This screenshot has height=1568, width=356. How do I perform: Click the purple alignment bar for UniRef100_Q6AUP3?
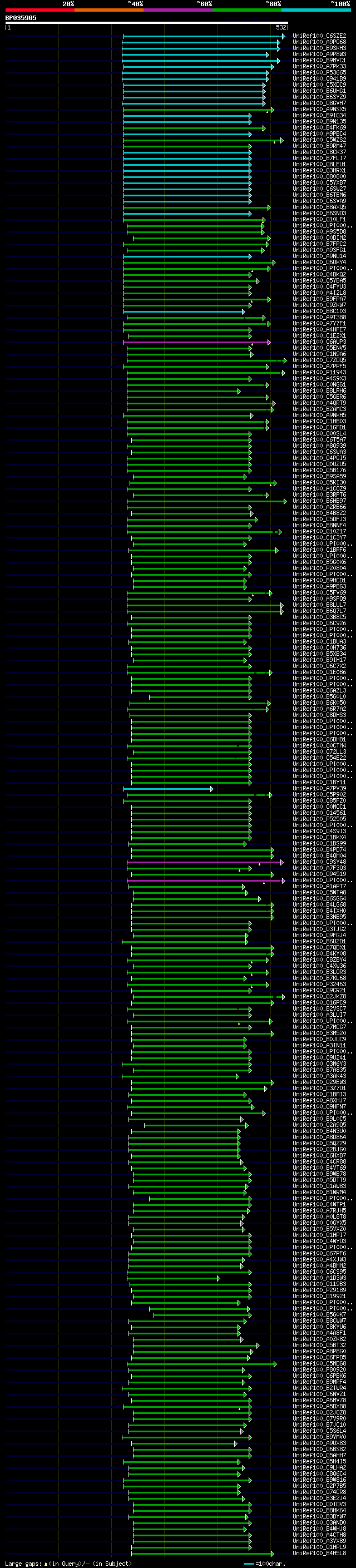coord(197,342)
